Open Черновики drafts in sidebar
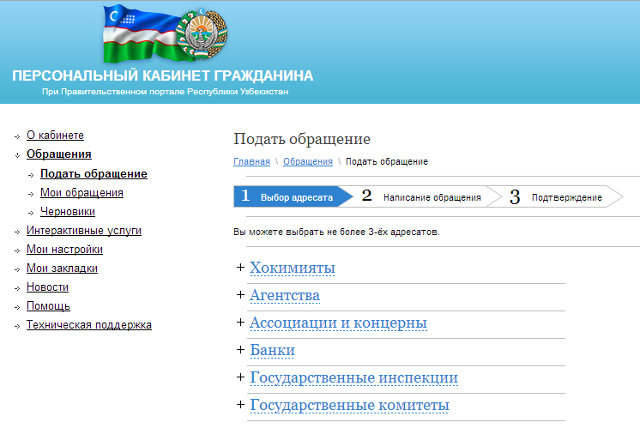Viewport: 640px width, 427px height. [x=68, y=212]
